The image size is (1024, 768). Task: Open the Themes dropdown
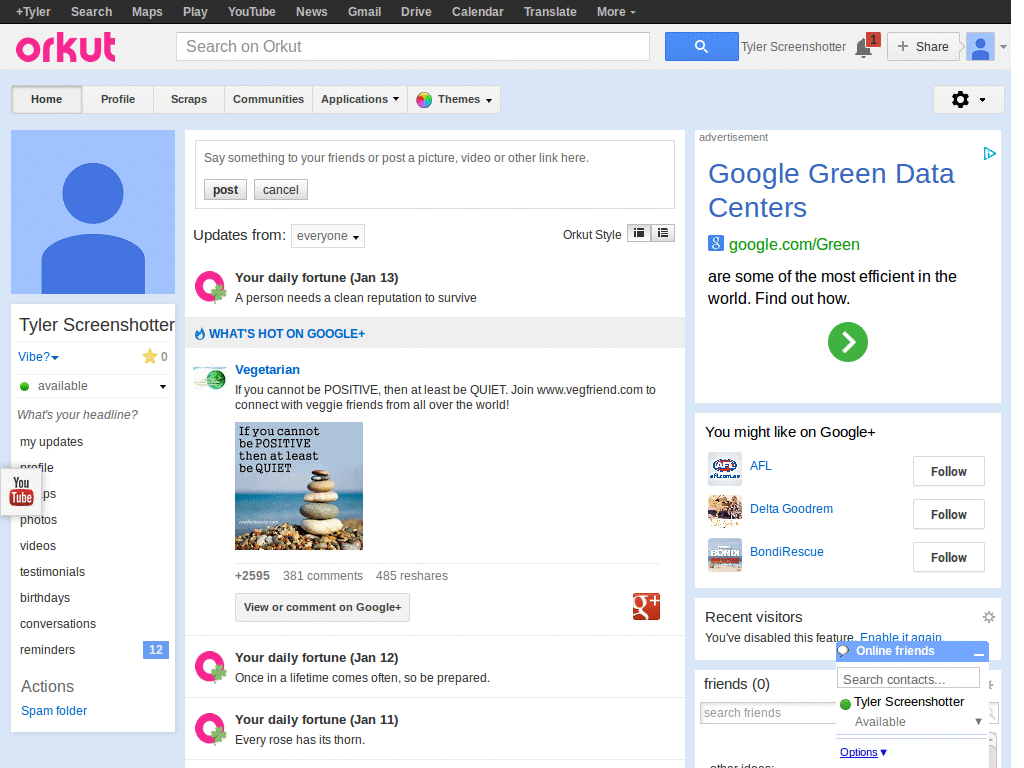click(x=454, y=99)
